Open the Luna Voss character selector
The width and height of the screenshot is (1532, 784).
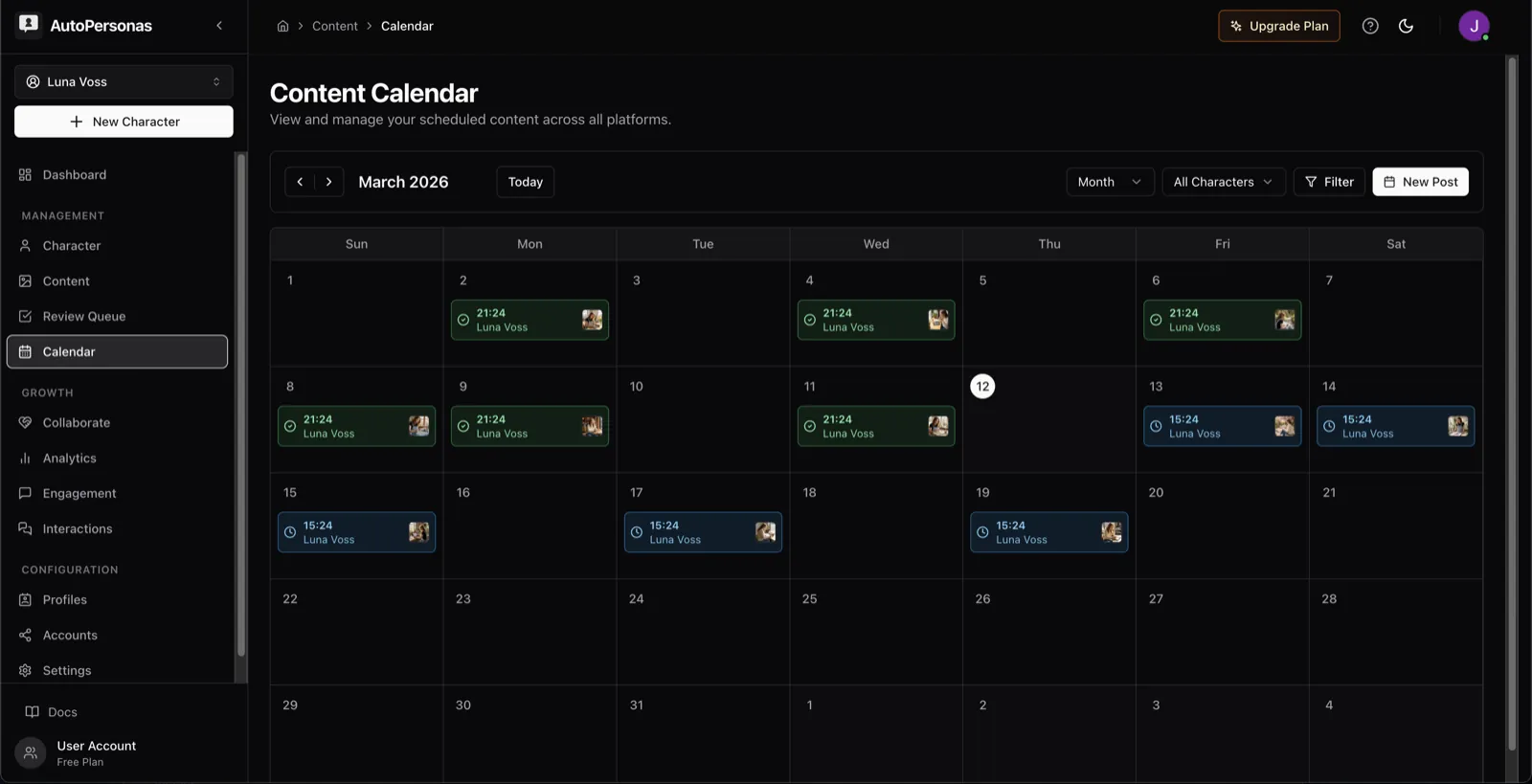click(x=124, y=81)
